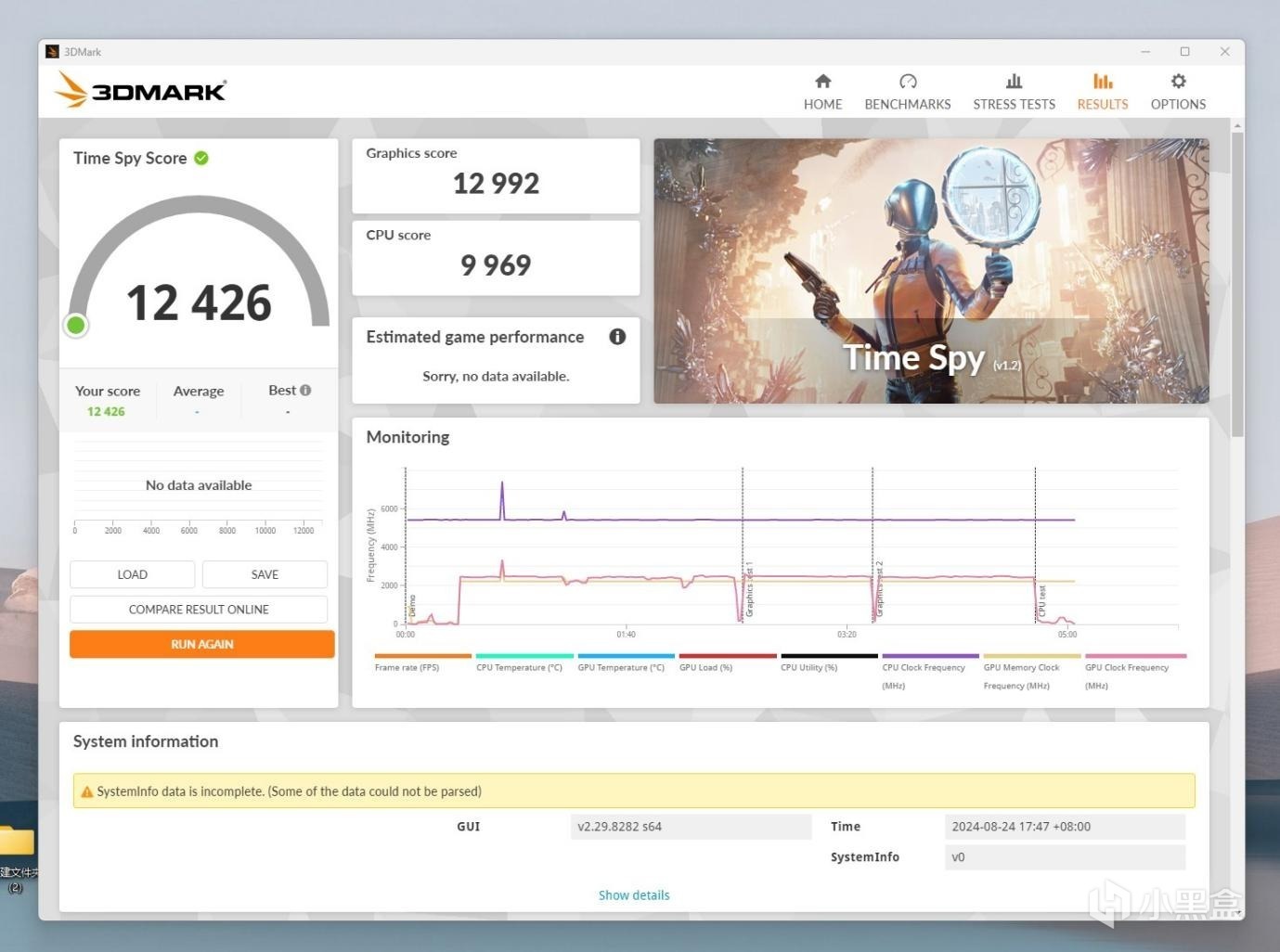
Task: Show Estimated game performance info
Action: pos(617,337)
